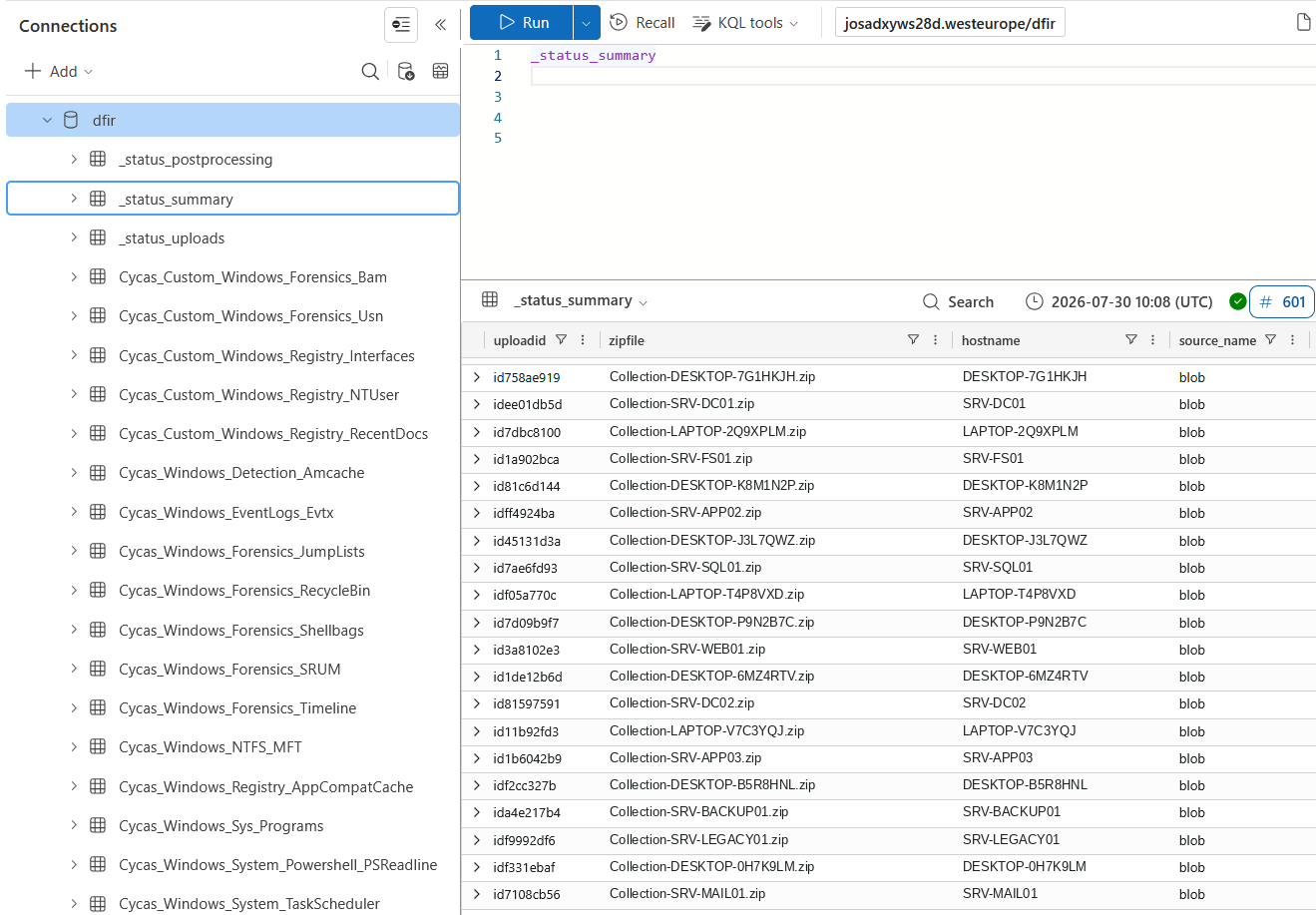Sort by the hostname column header

coord(991,340)
